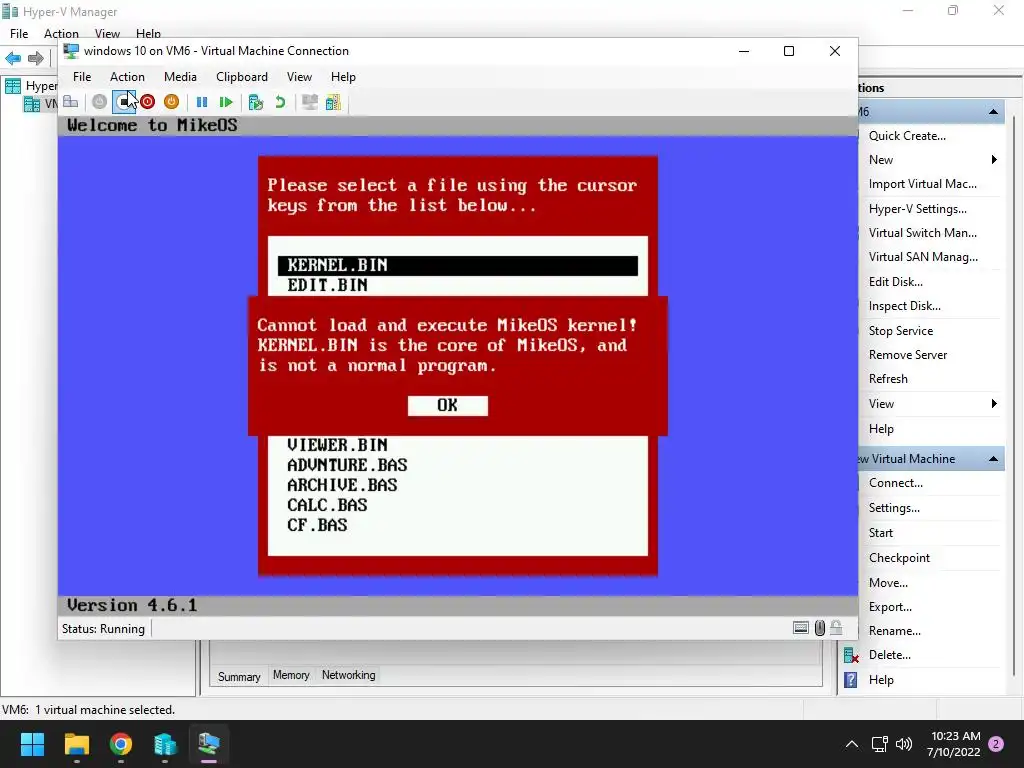1024x768 pixels.
Task: Open Virtual Switch Manager
Action: (x=922, y=233)
